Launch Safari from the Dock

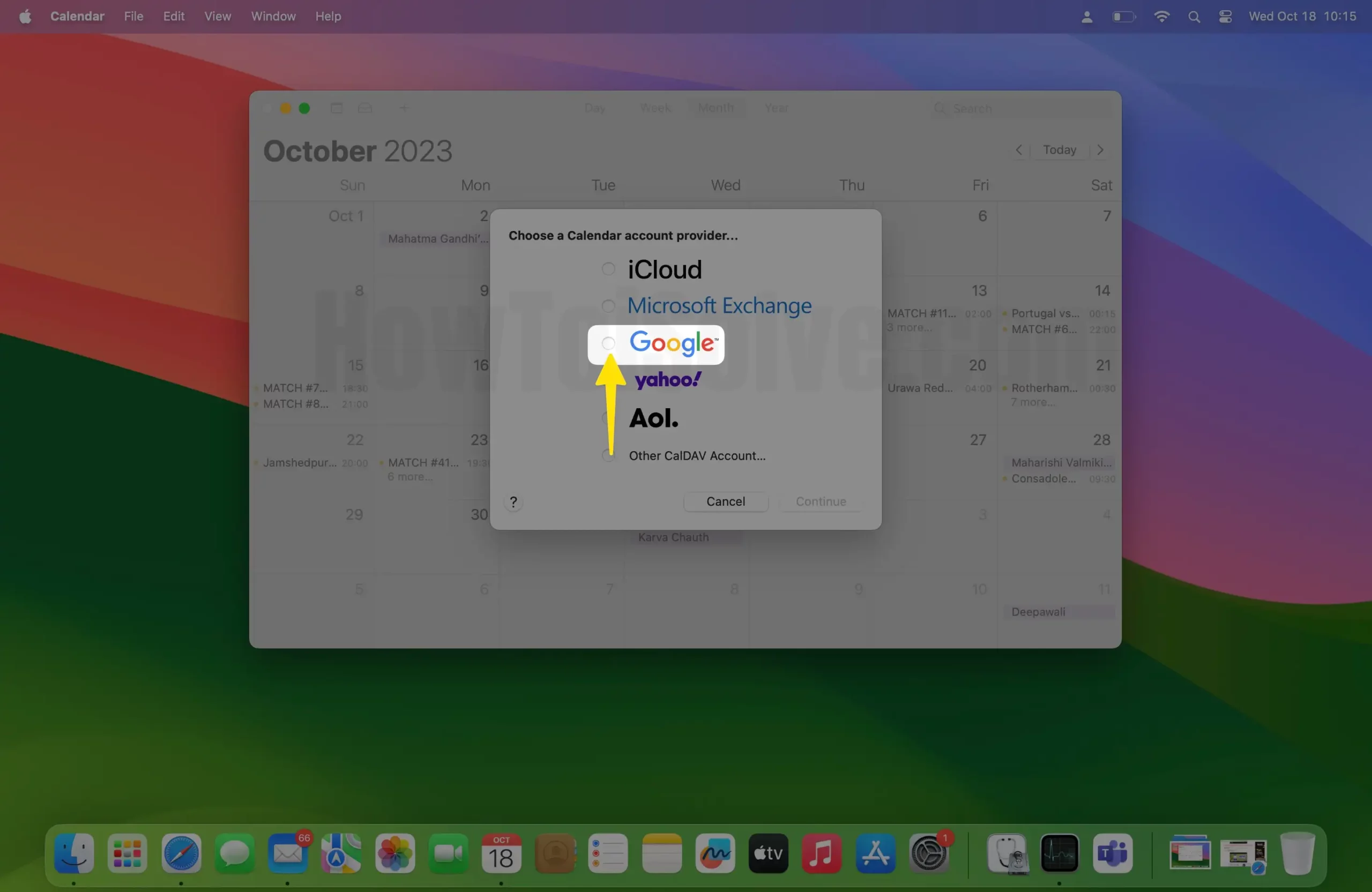click(181, 853)
